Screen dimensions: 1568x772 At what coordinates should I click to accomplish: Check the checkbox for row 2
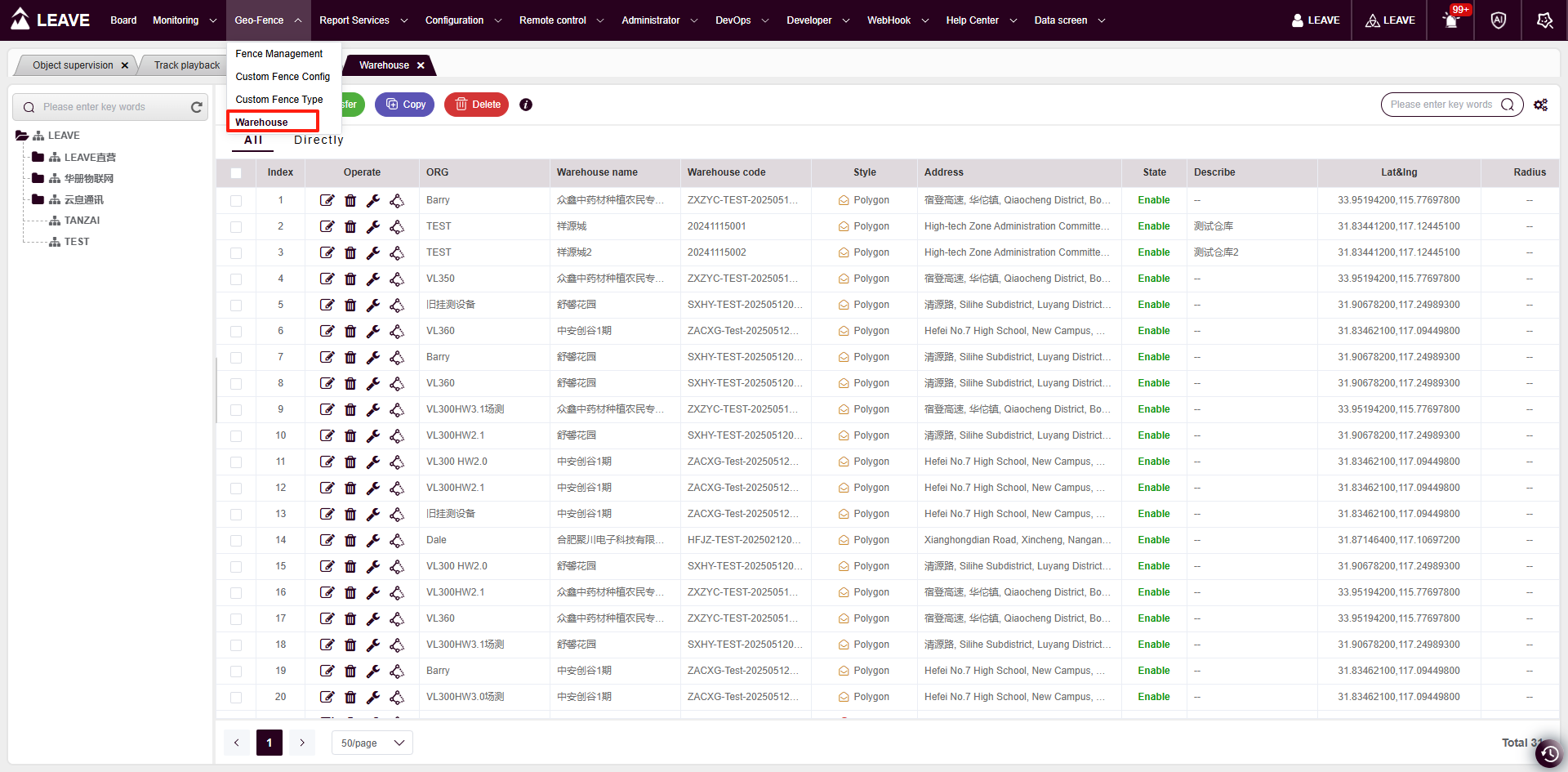point(236,226)
